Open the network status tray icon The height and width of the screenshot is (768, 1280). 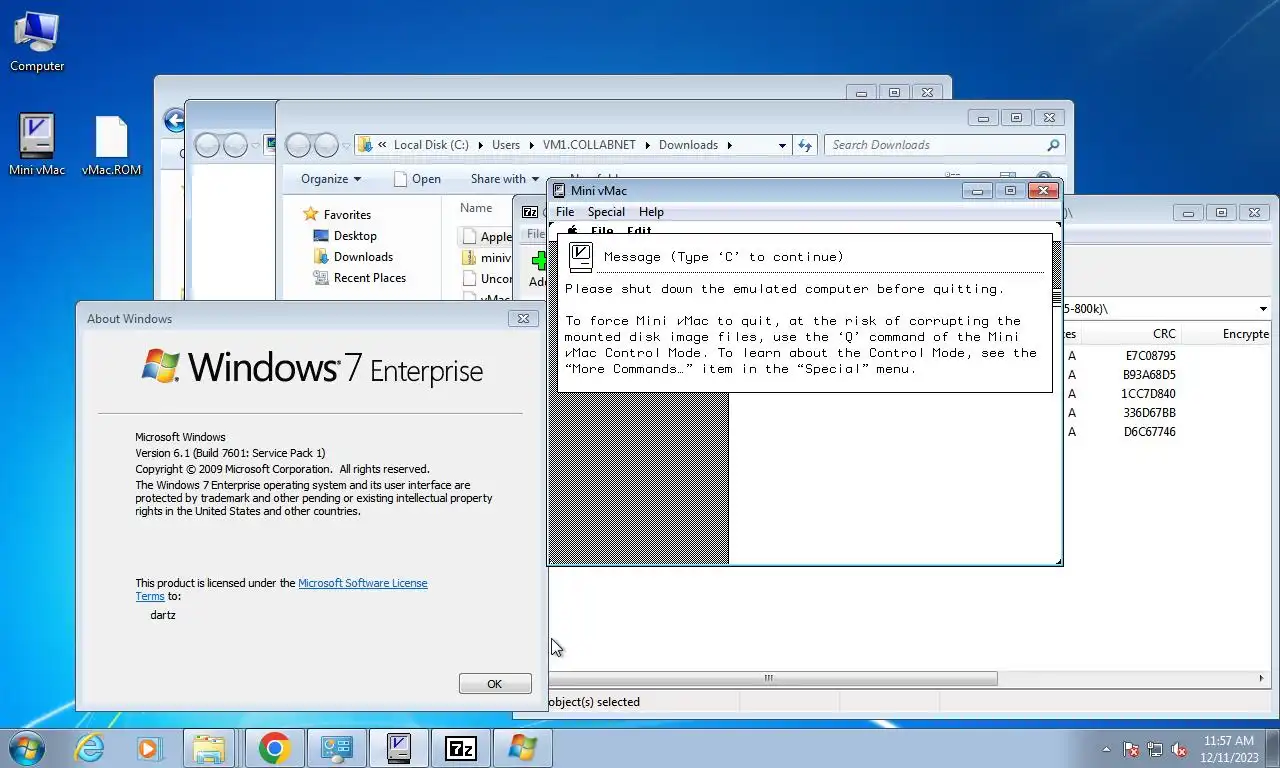click(x=1155, y=749)
